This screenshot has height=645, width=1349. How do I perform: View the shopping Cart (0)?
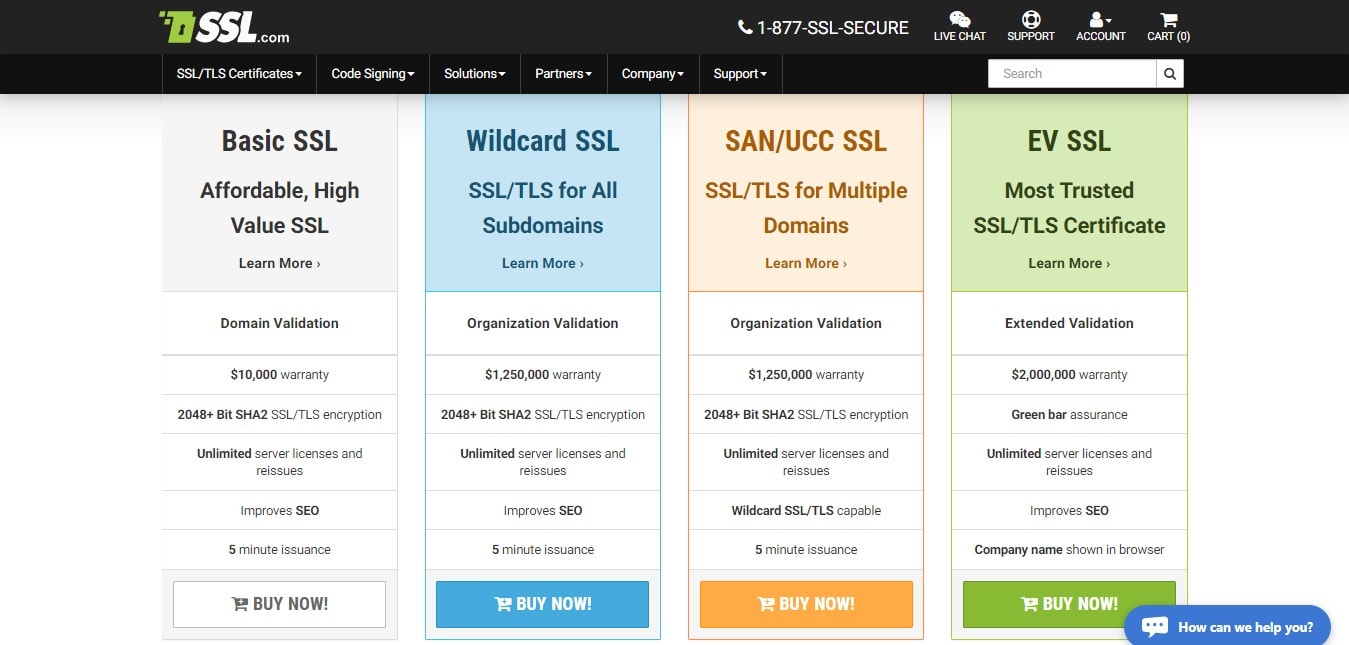click(x=1168, y=26)
